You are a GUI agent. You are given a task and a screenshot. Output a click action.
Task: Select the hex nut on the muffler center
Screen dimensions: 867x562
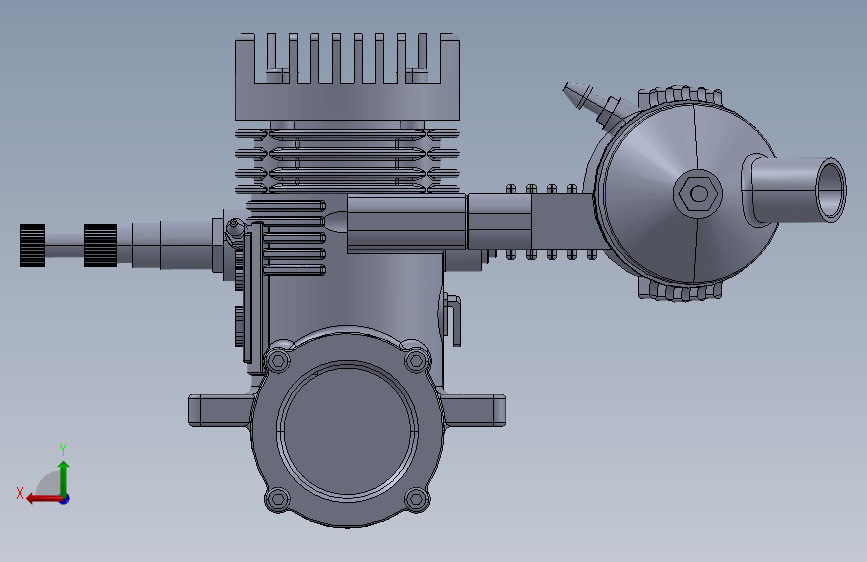coord(698,194)
